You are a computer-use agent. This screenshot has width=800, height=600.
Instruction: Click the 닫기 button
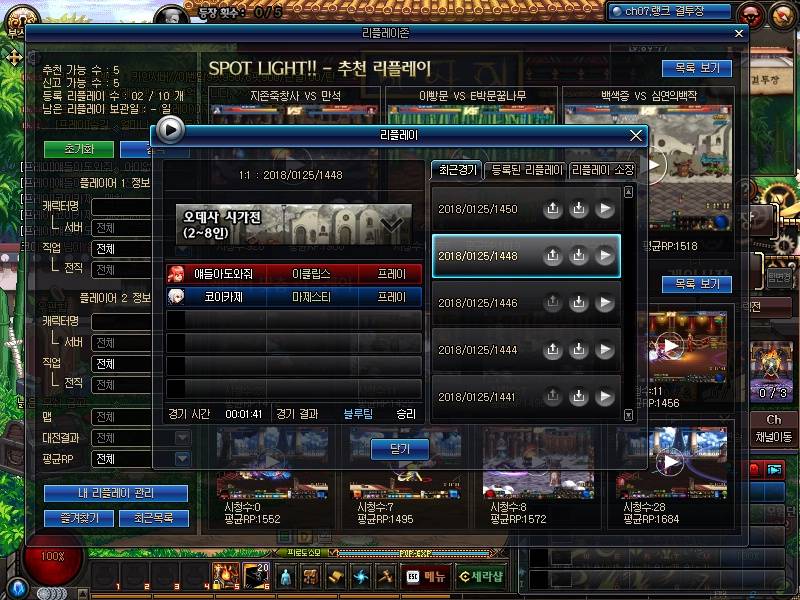pos(399,449)
